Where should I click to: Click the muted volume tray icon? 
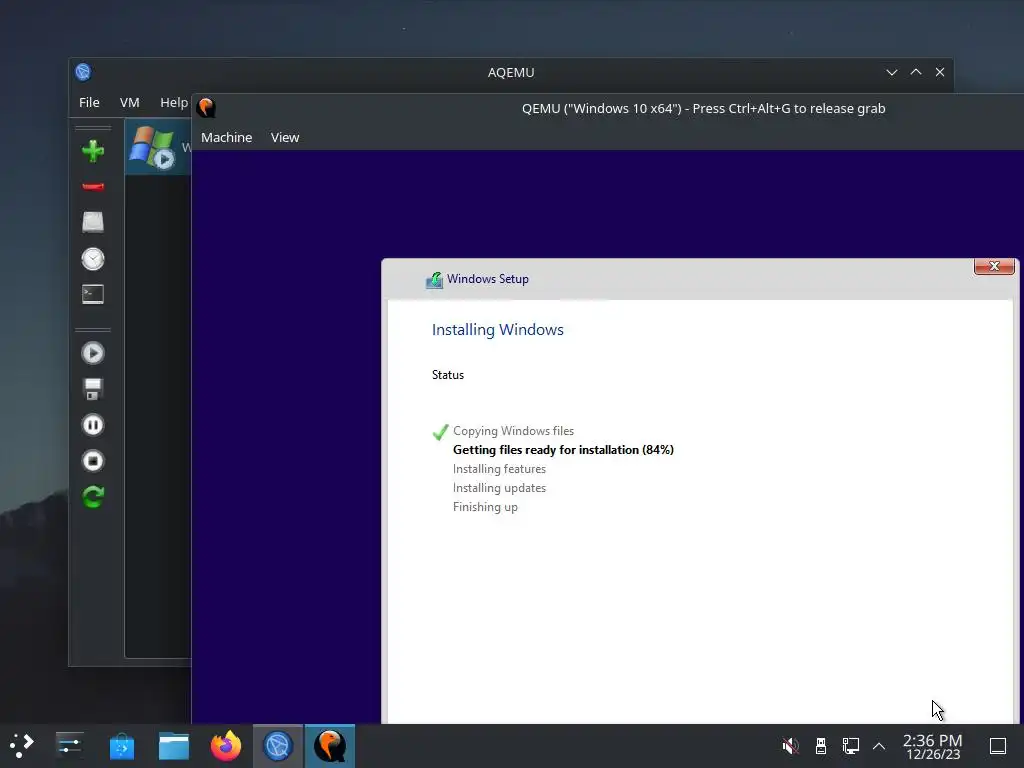pos(790,745)
